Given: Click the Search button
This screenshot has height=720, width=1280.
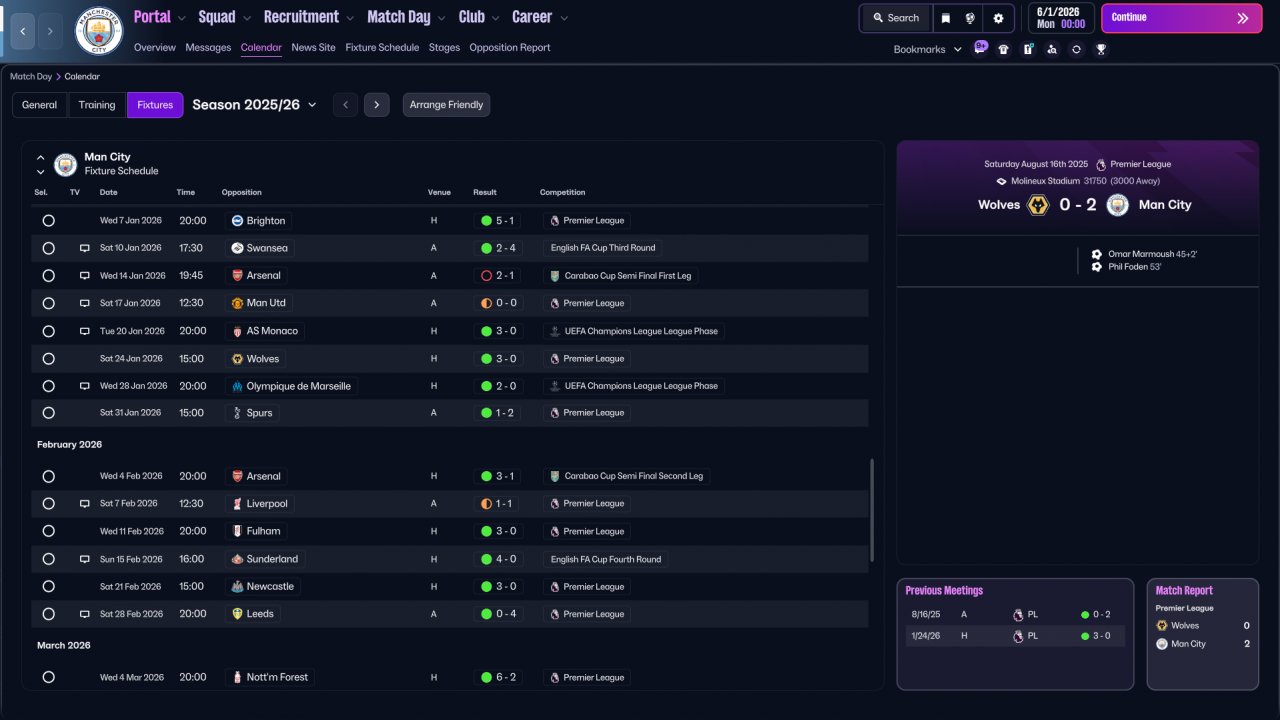Looking at the screenshot, I should point(896,18).
